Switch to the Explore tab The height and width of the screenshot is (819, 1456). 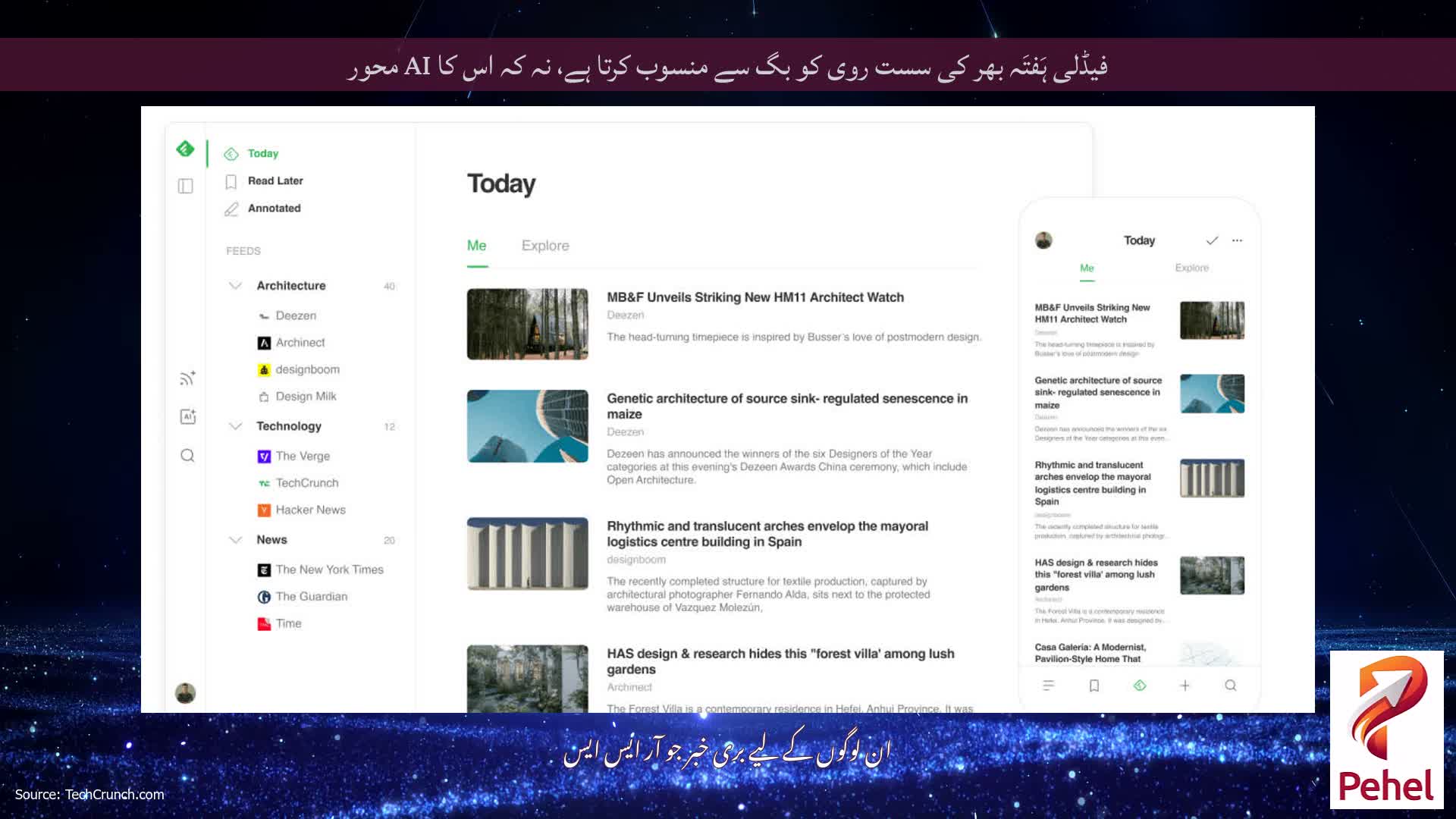(x=545, y=246)
